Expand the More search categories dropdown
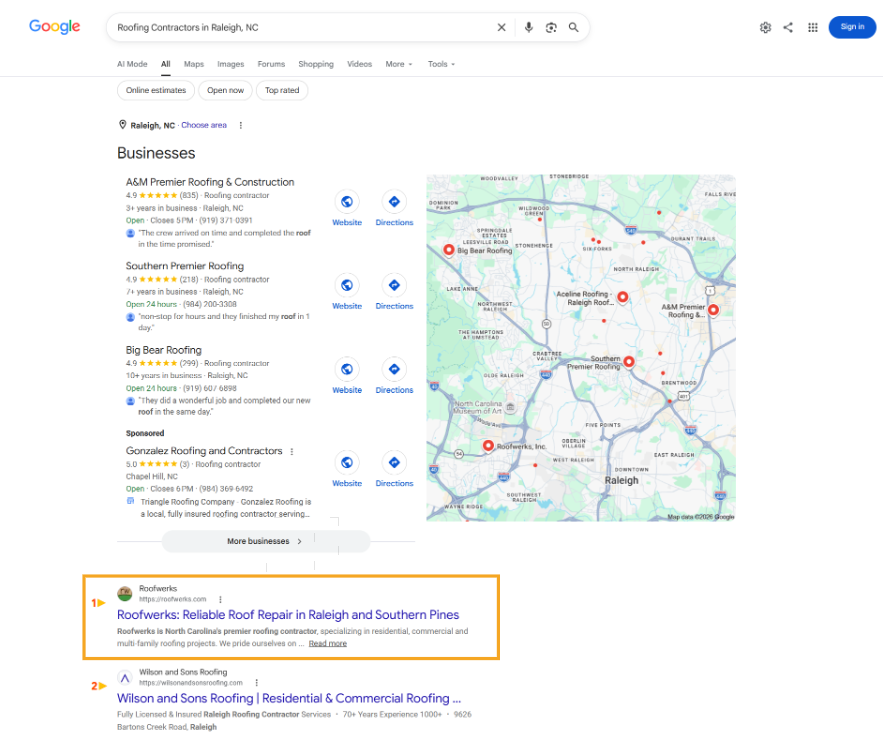This screenshot has width=883, height=736. click(x=399, y=64)
